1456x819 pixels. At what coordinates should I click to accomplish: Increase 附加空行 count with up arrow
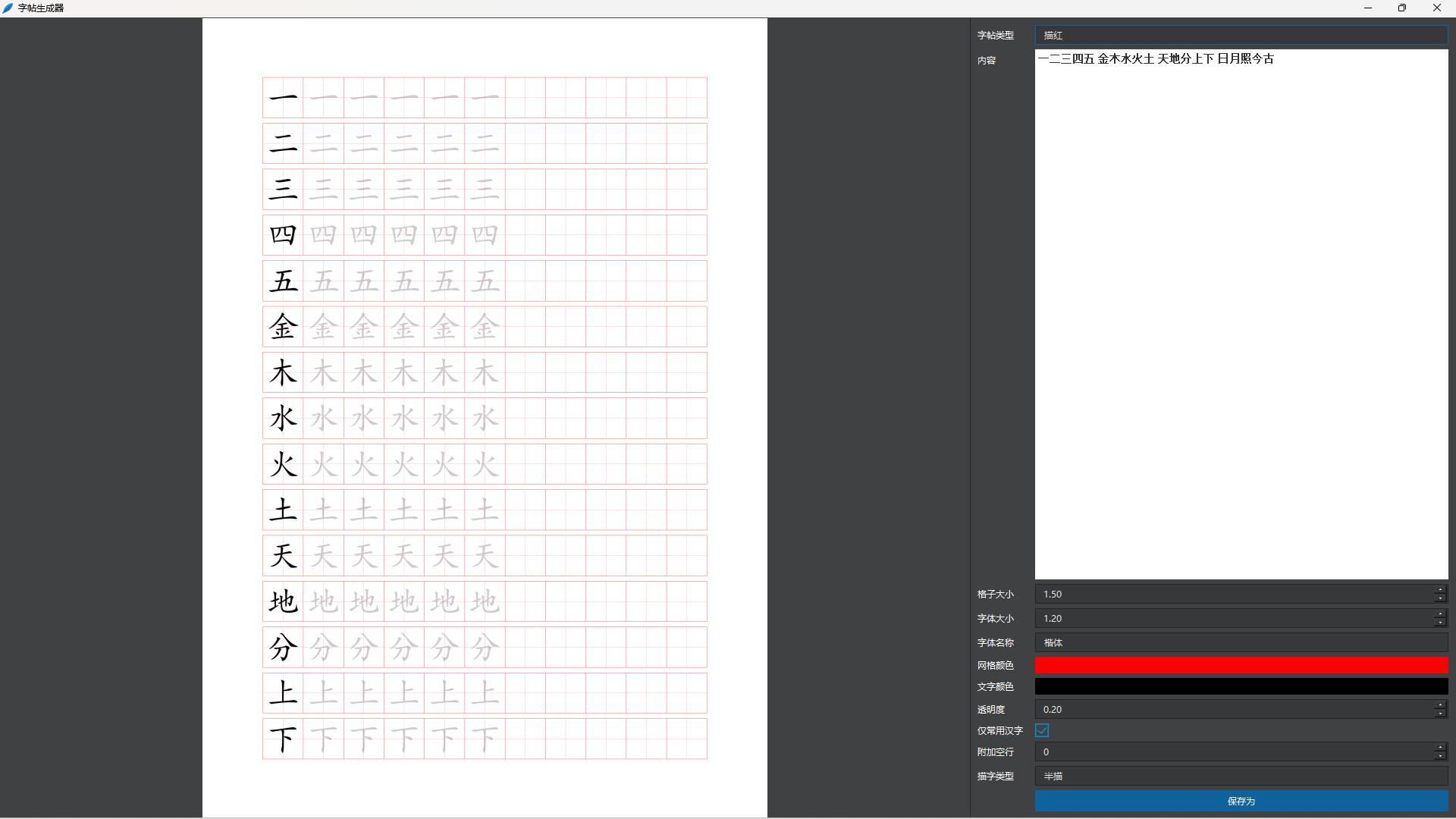pos(1440,748)
